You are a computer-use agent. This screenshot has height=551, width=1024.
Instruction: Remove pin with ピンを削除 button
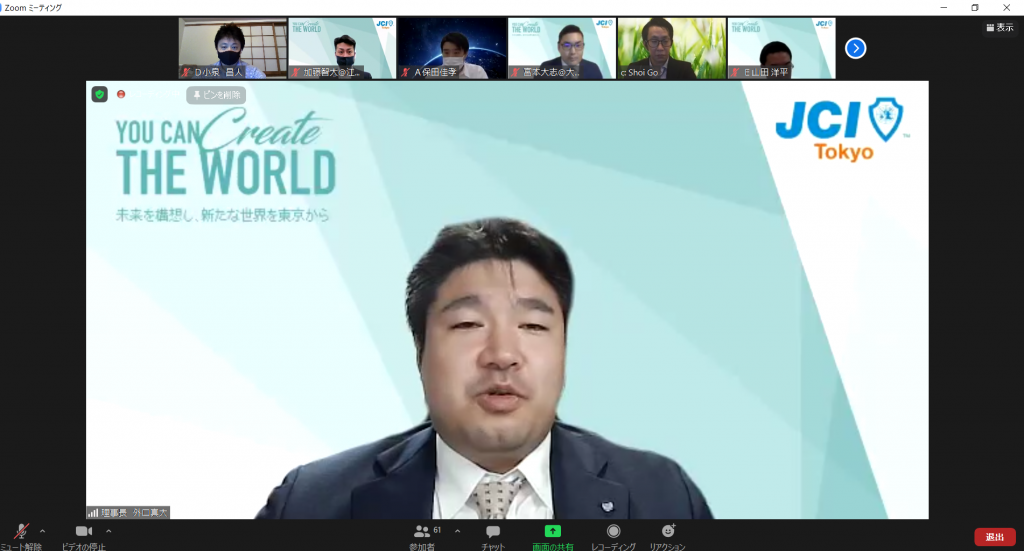point(216,95)
